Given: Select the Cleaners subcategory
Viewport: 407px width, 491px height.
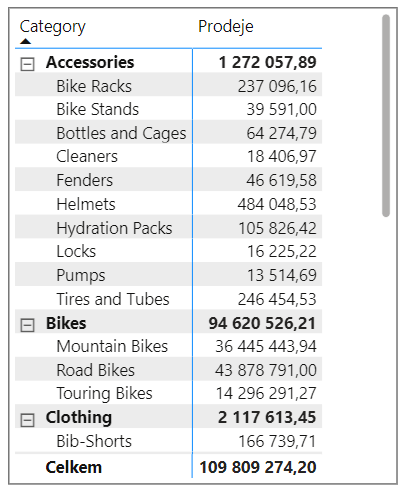Looking at the screenshot, I should 87,156.
